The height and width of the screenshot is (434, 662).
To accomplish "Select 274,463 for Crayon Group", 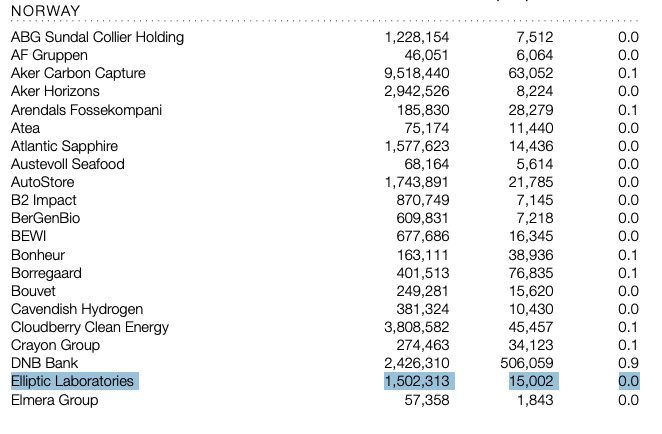I will [x=423, y=345].
